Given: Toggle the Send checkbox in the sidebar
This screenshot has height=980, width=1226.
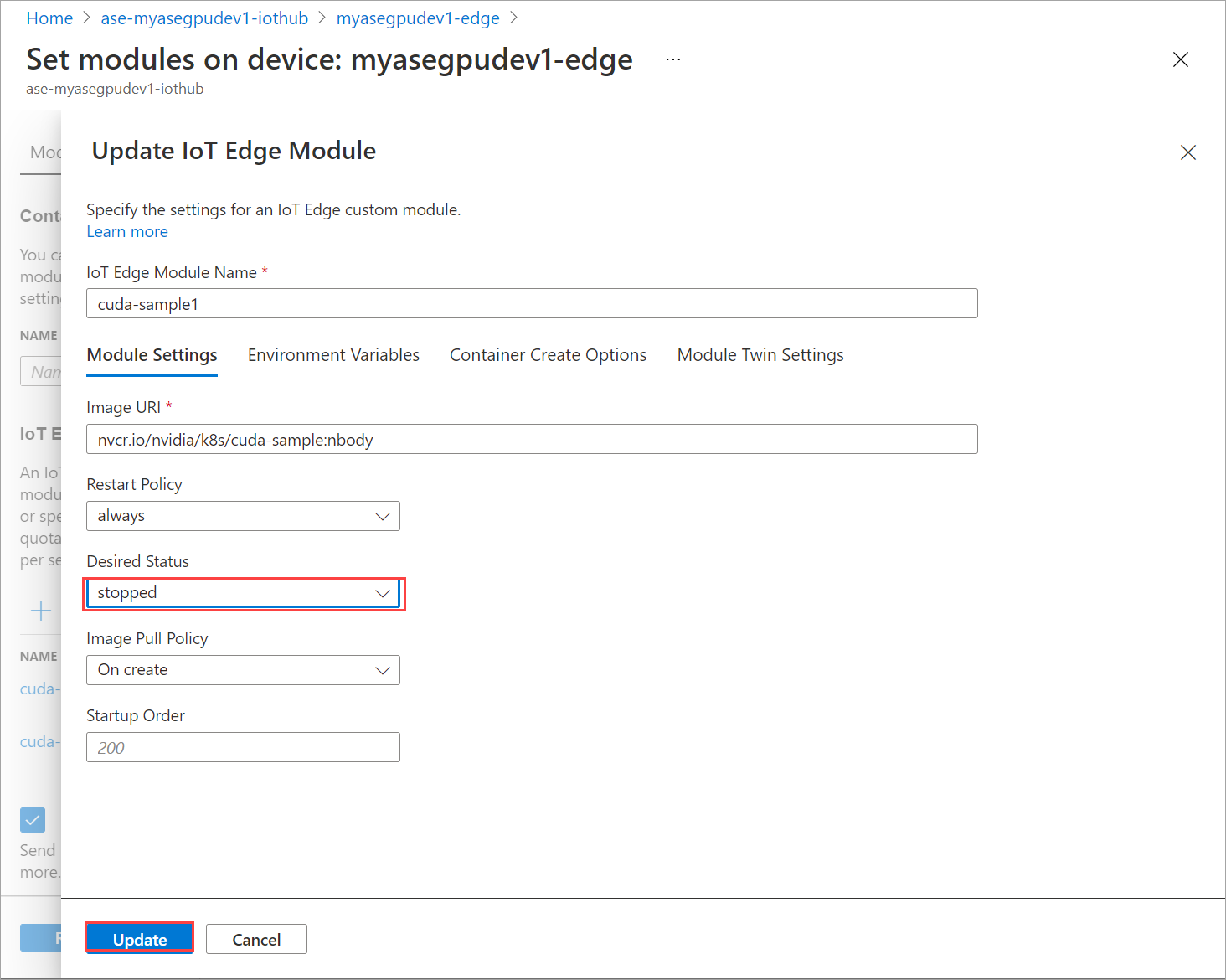Looking at the screenshot, I should (33, 820).
